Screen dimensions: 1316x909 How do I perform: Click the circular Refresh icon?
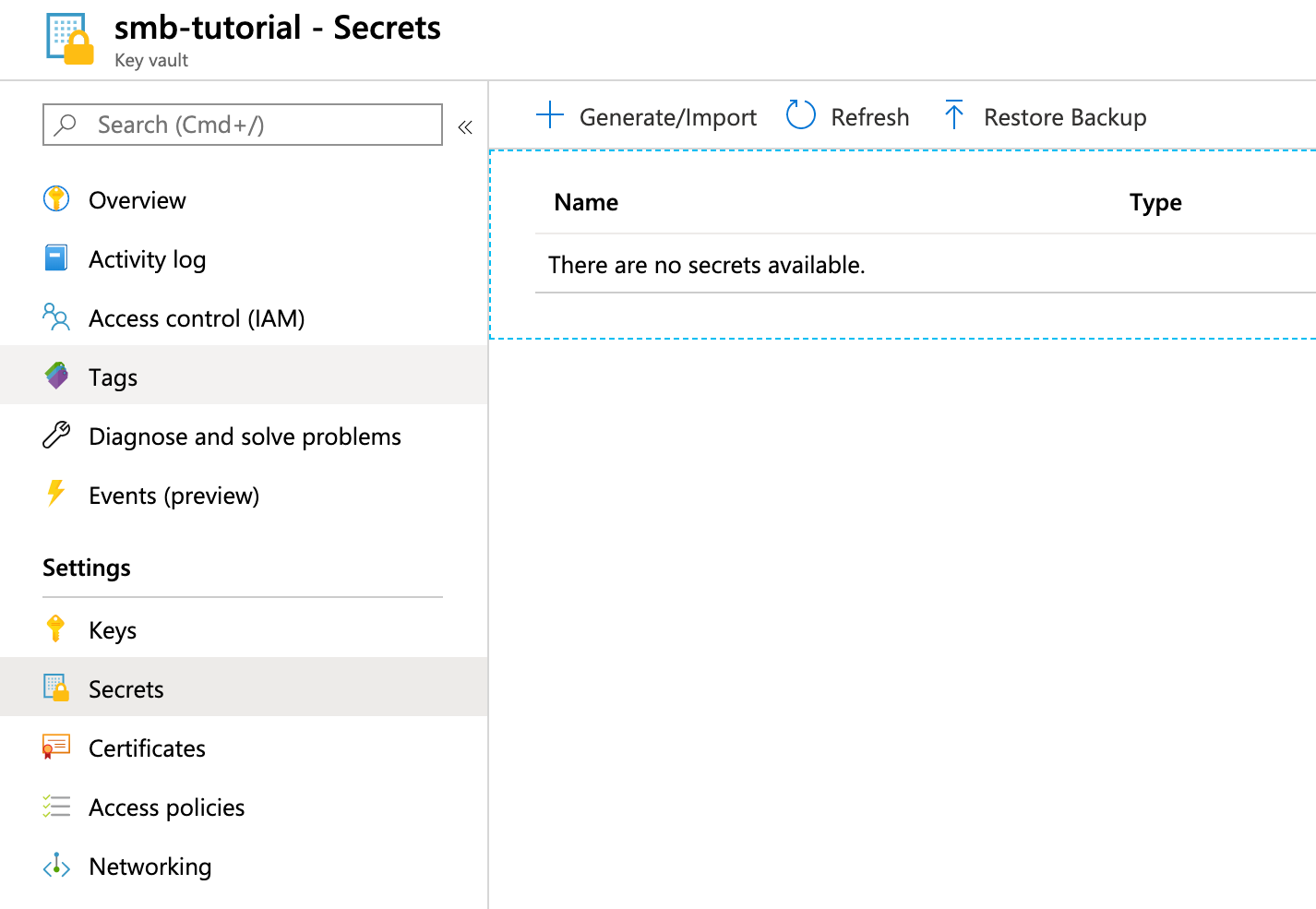point(801,115)
